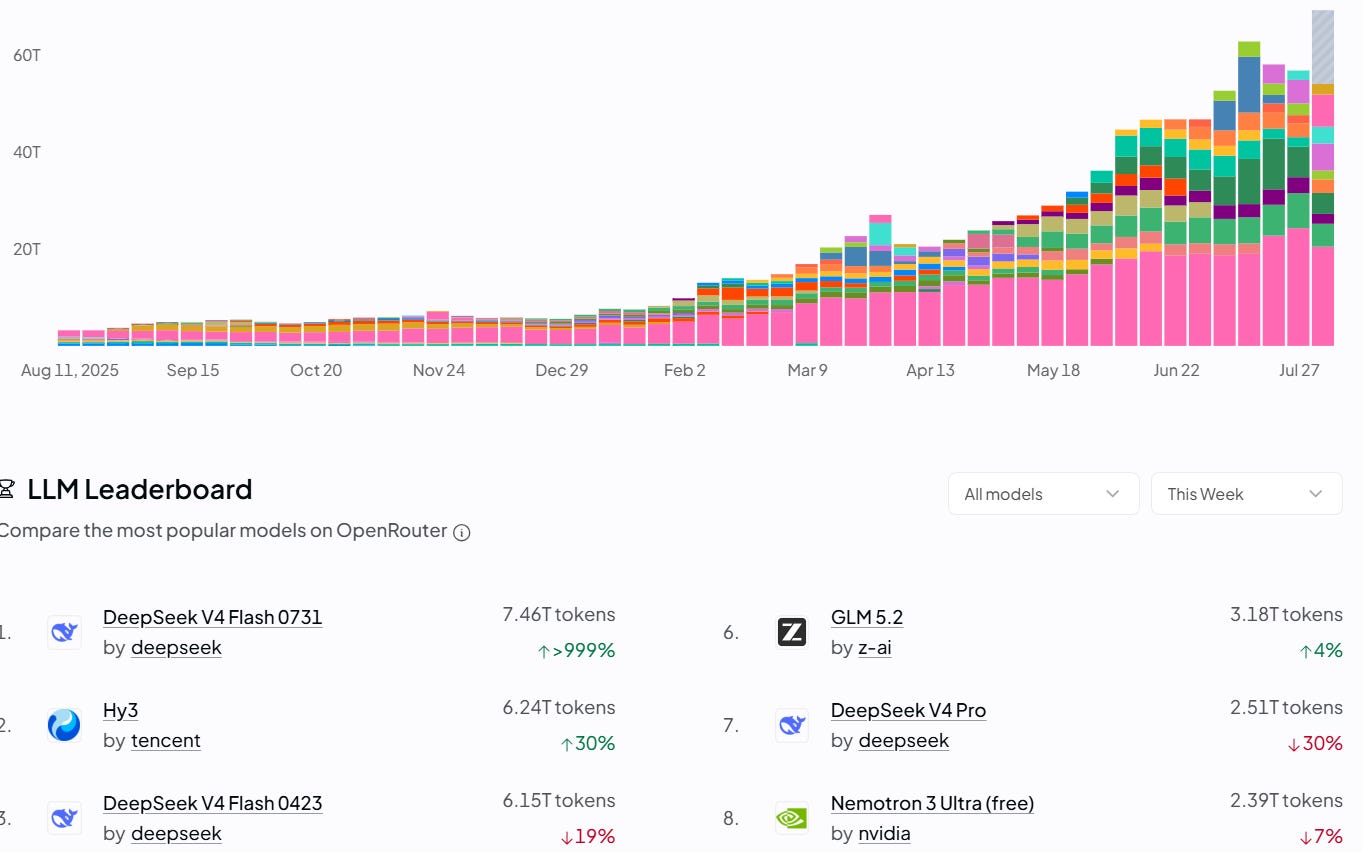Image resolution: width=1362 pixels, height=852 pixels.
Task: Click the Nvidia logo beside Nemotron 3 Ultra
Action: click(x=792, y=818)
